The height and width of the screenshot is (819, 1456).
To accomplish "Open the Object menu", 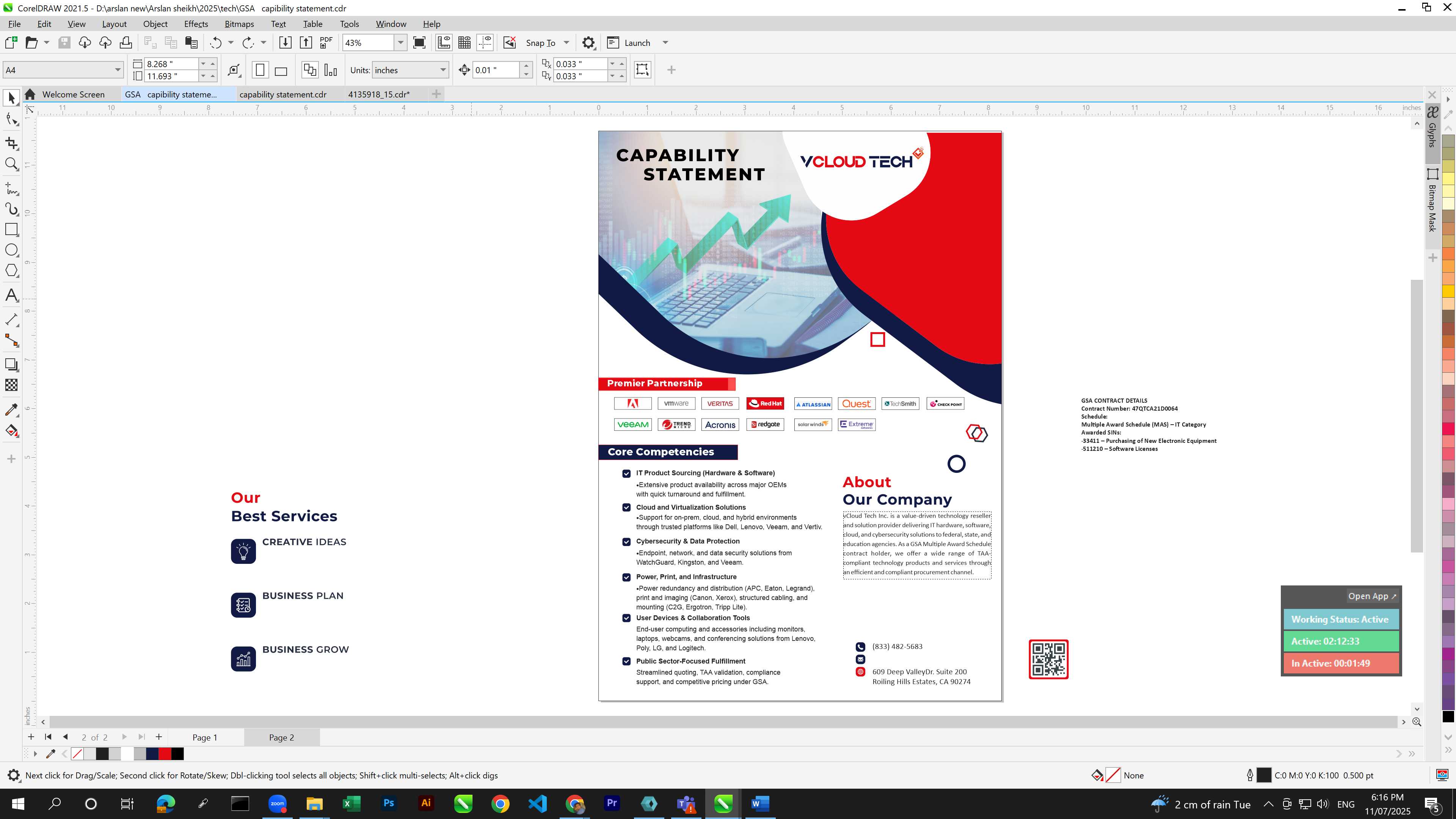I will click(155, 24).
